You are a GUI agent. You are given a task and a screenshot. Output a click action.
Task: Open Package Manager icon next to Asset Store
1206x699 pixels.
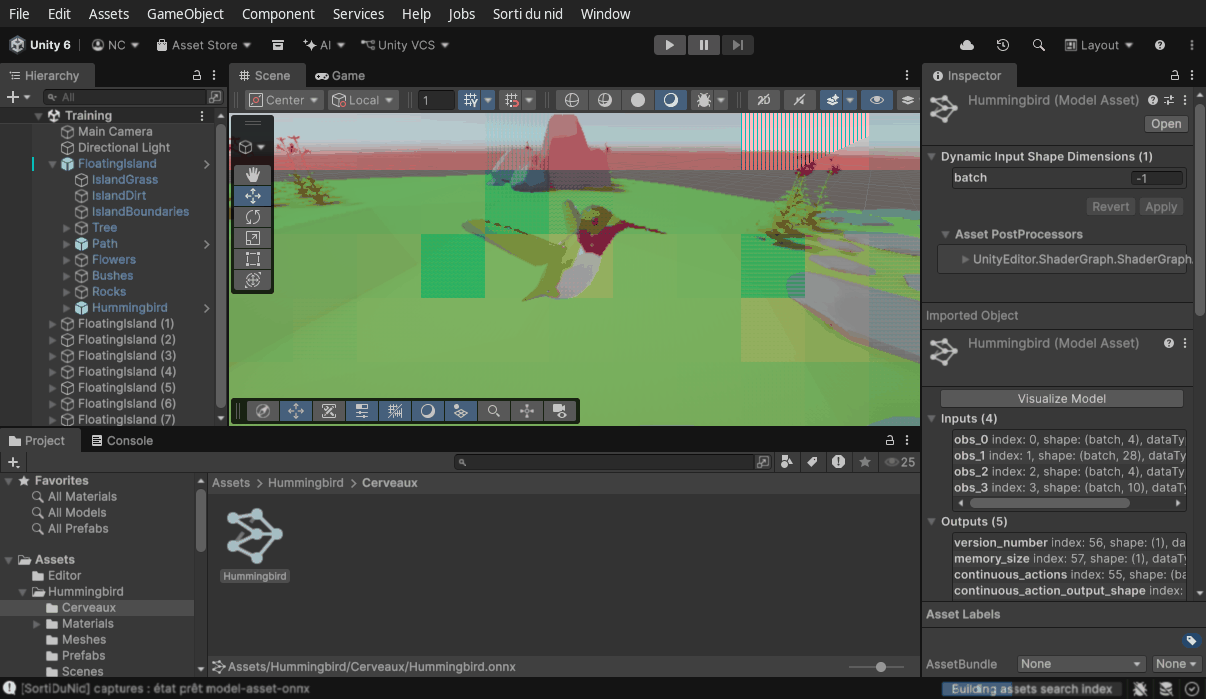coord(278,45)
